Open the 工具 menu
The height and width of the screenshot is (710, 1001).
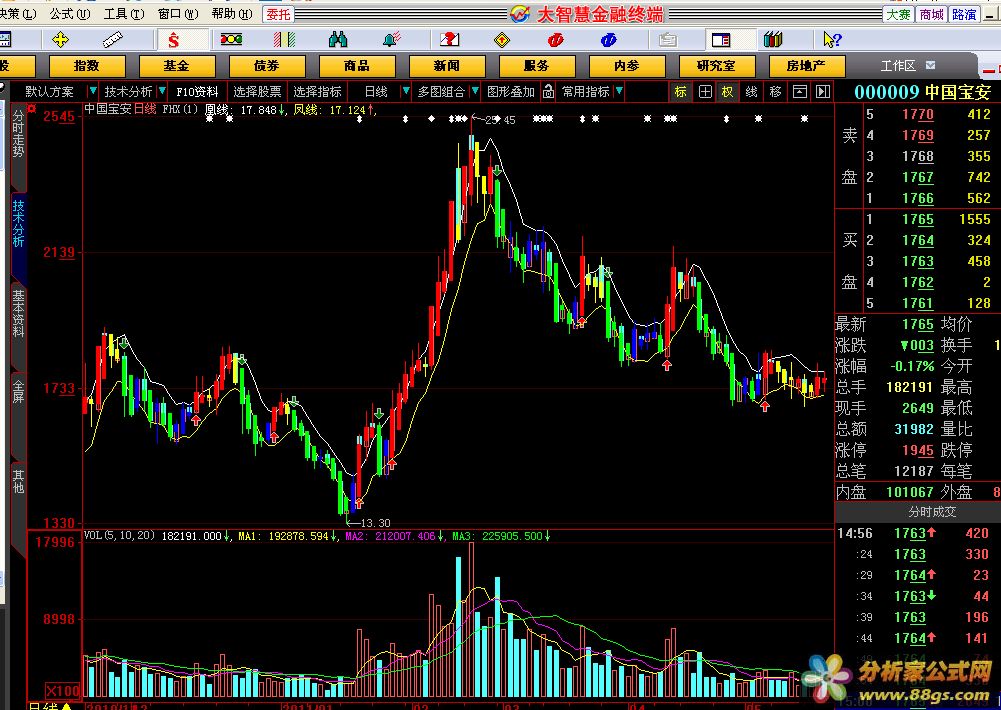[124, 13]
